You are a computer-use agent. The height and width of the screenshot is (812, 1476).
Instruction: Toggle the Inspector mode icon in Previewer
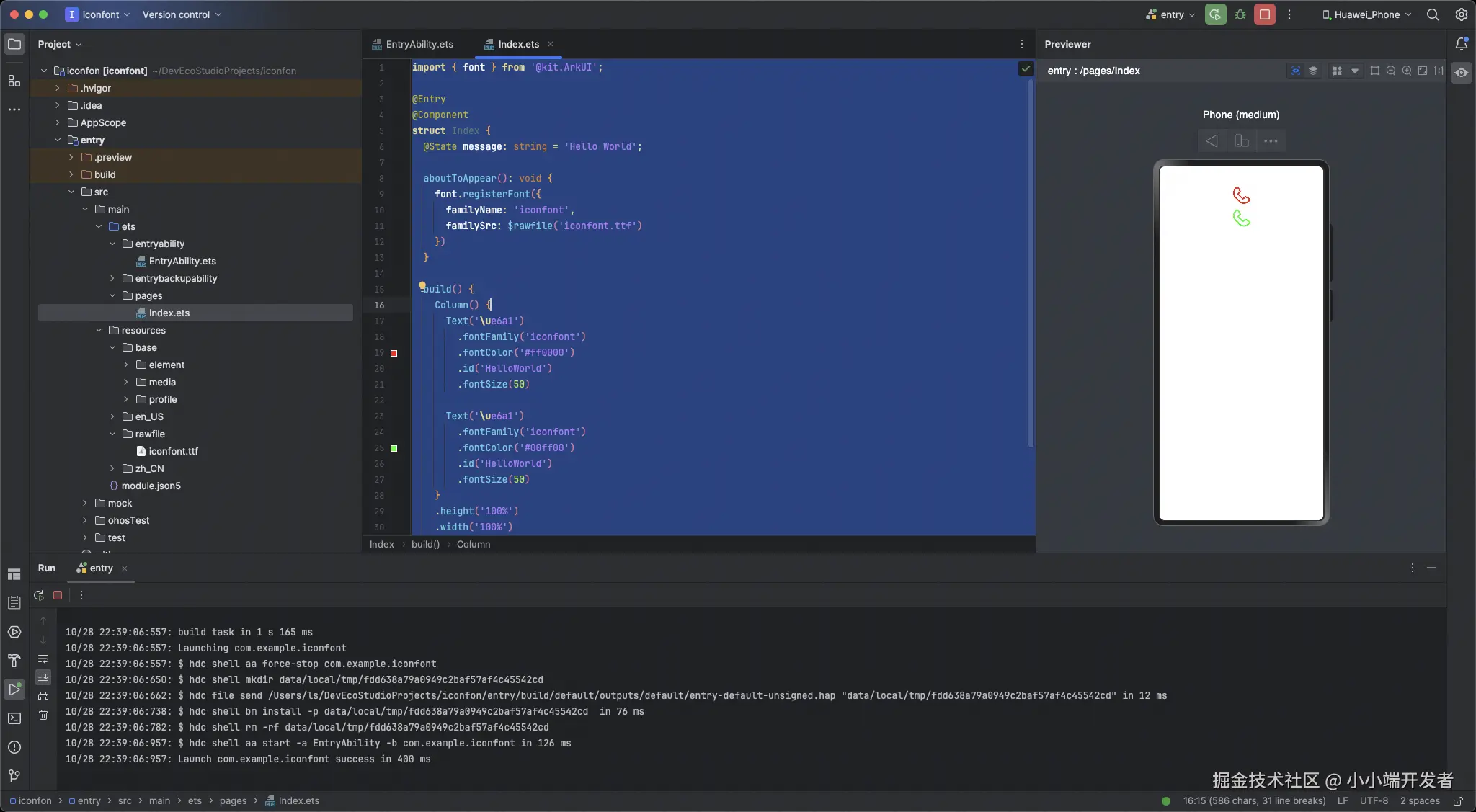tap(1296, 71)
